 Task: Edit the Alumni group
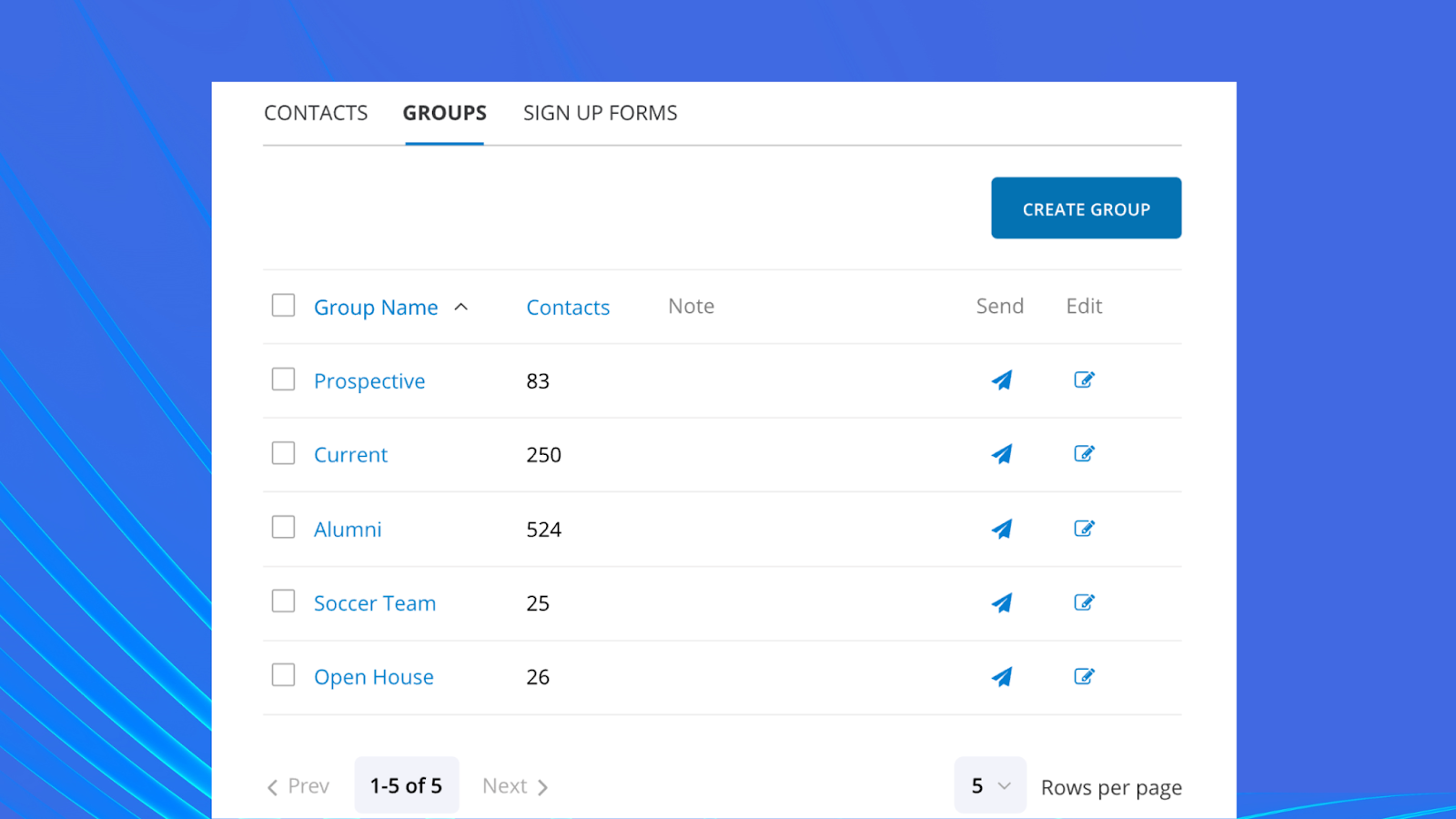(x=1084, y=528)
